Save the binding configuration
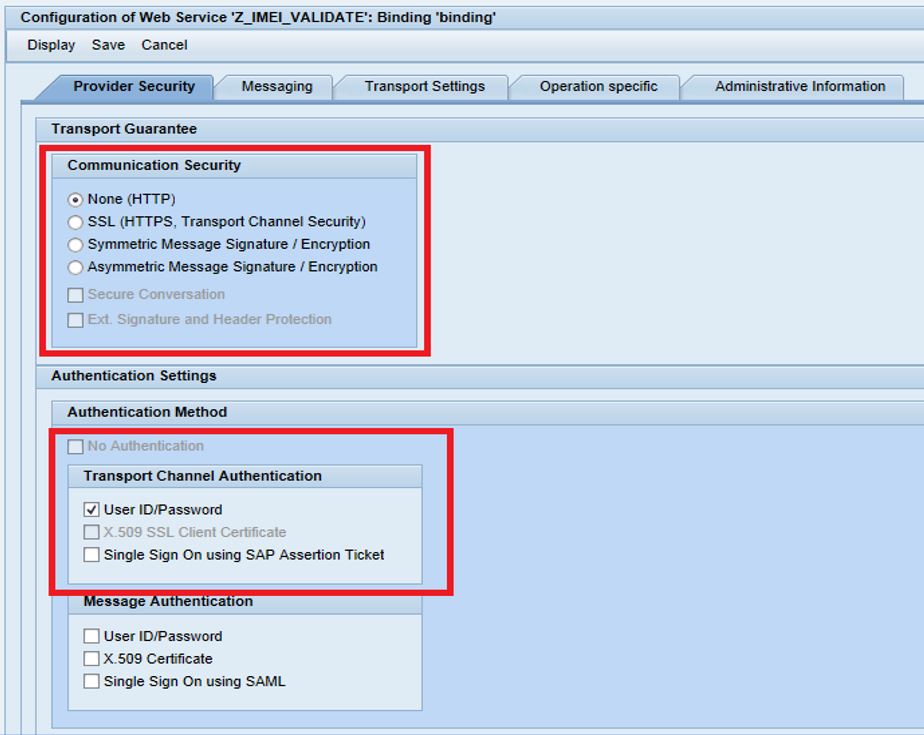 point(108,45)
